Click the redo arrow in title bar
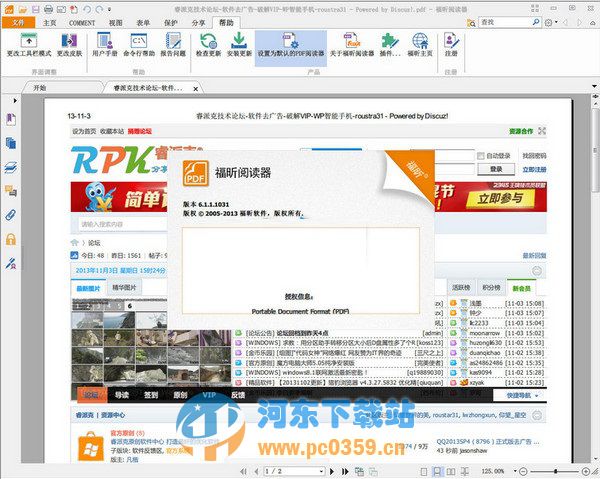Viewport: 600px width, 479px height. coord(99,9)
